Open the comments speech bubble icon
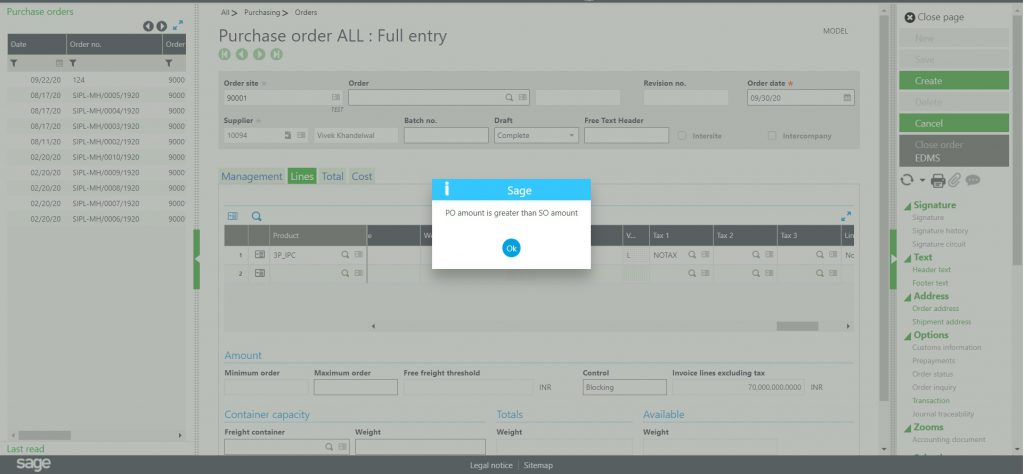Viewport: 1024px width, 474px height. [973, 180]
